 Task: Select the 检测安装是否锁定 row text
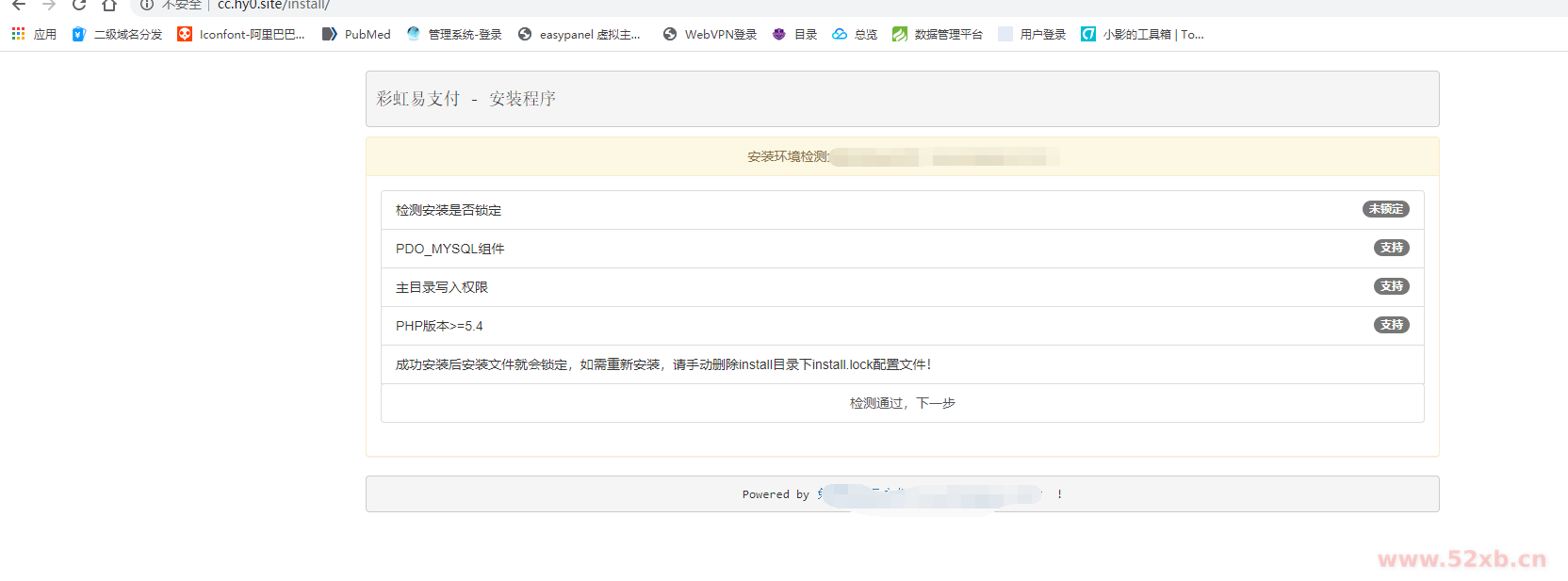(449, 210)
